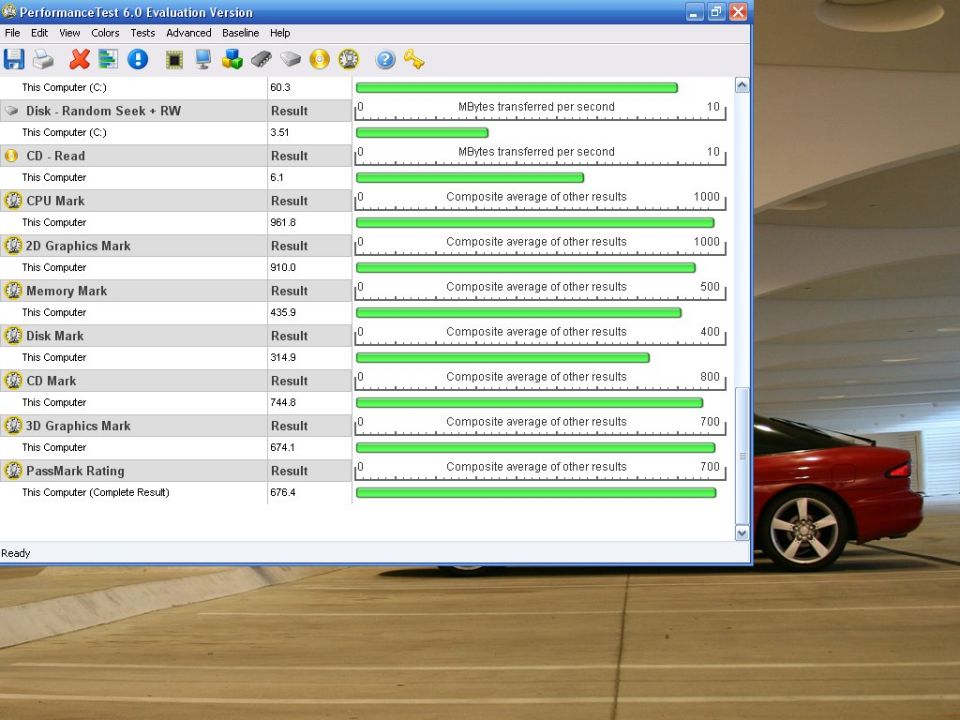Click the Disk Mark value 314.9
The height and width of the screenshot is (720, 960).
coord(283,358)
